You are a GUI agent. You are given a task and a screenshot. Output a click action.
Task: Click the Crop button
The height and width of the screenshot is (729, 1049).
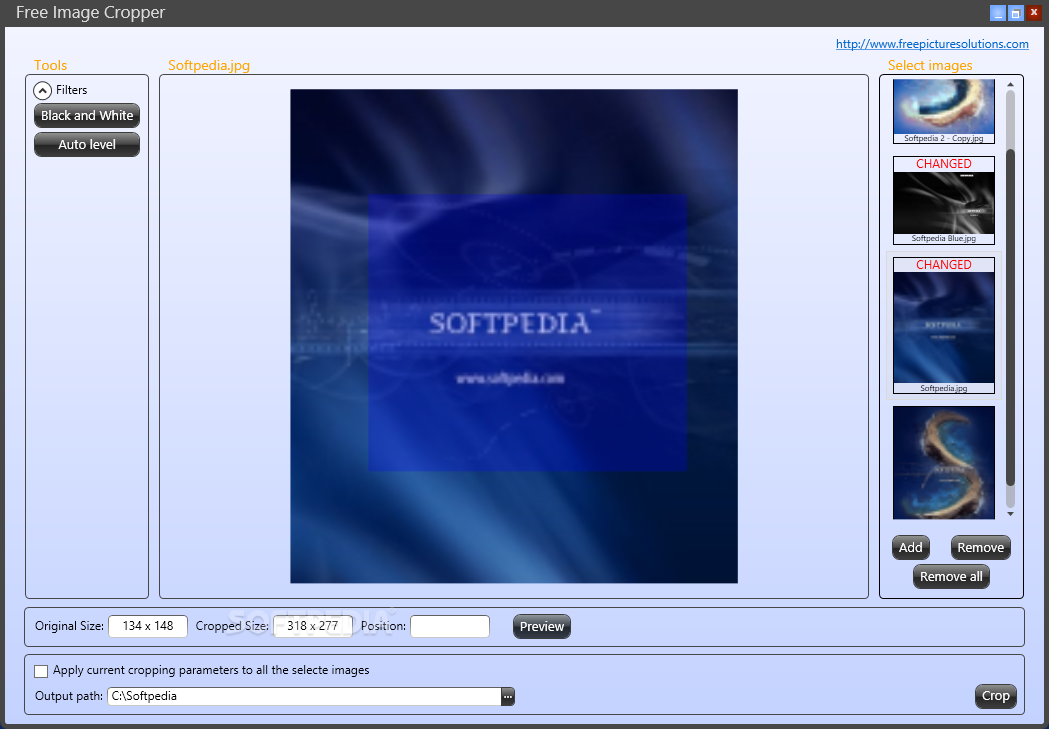pos(995,696)
